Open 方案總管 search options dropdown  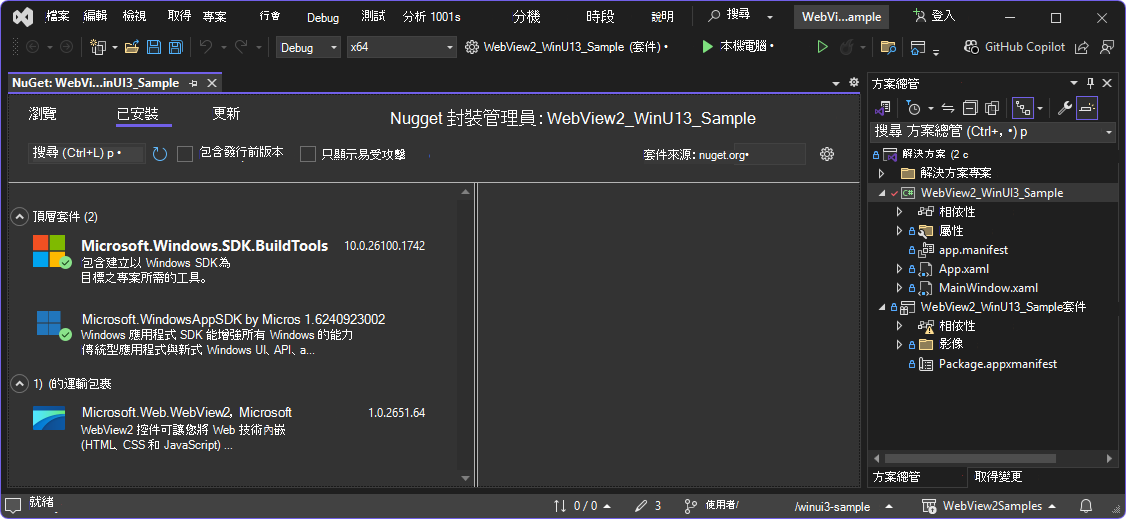coord(1109,133)
